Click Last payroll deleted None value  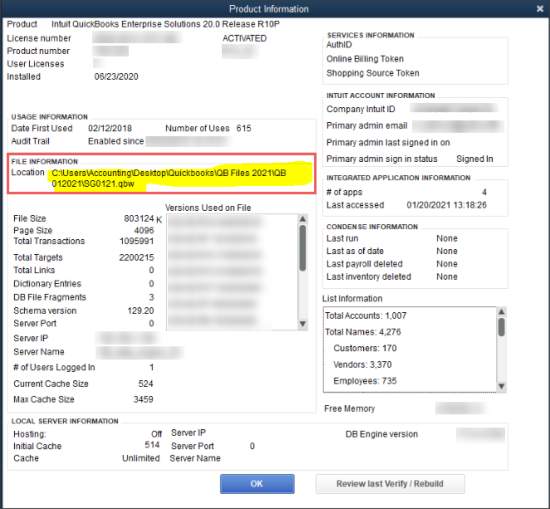(447, 264)
